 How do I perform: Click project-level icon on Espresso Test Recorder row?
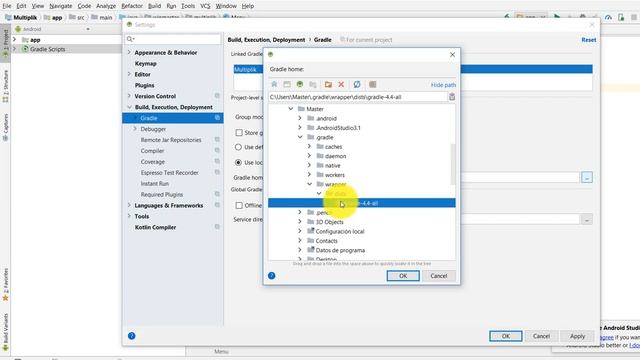click(217, 173)
